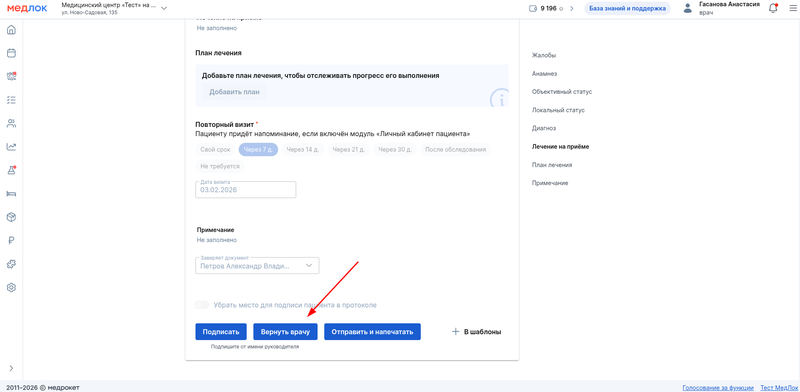Viewport: 800px width, 392px height.
Task: Click the МедЛок logo
Action: pyautogui.click(x=27, y=8)
